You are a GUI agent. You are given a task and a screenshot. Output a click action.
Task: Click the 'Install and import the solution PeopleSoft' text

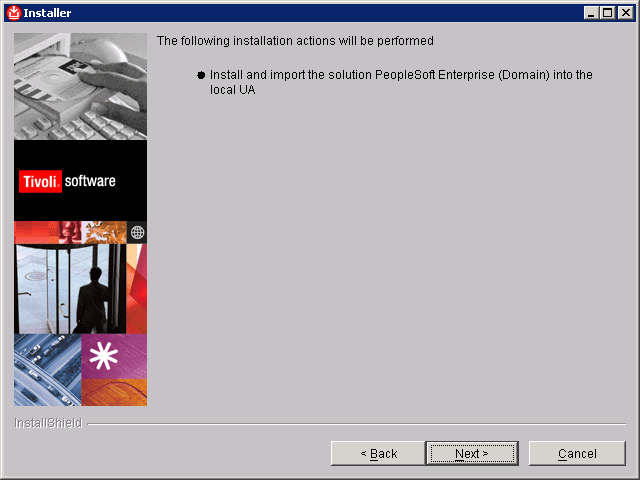tap(401, 82)
